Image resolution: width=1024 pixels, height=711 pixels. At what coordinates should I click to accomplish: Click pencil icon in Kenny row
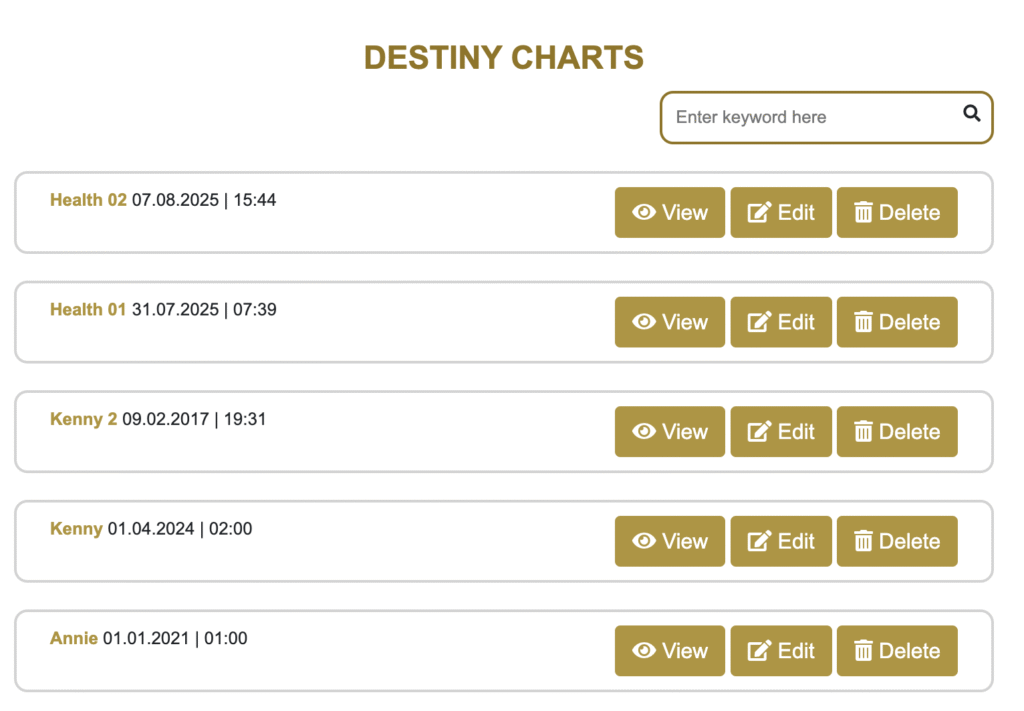760,541
